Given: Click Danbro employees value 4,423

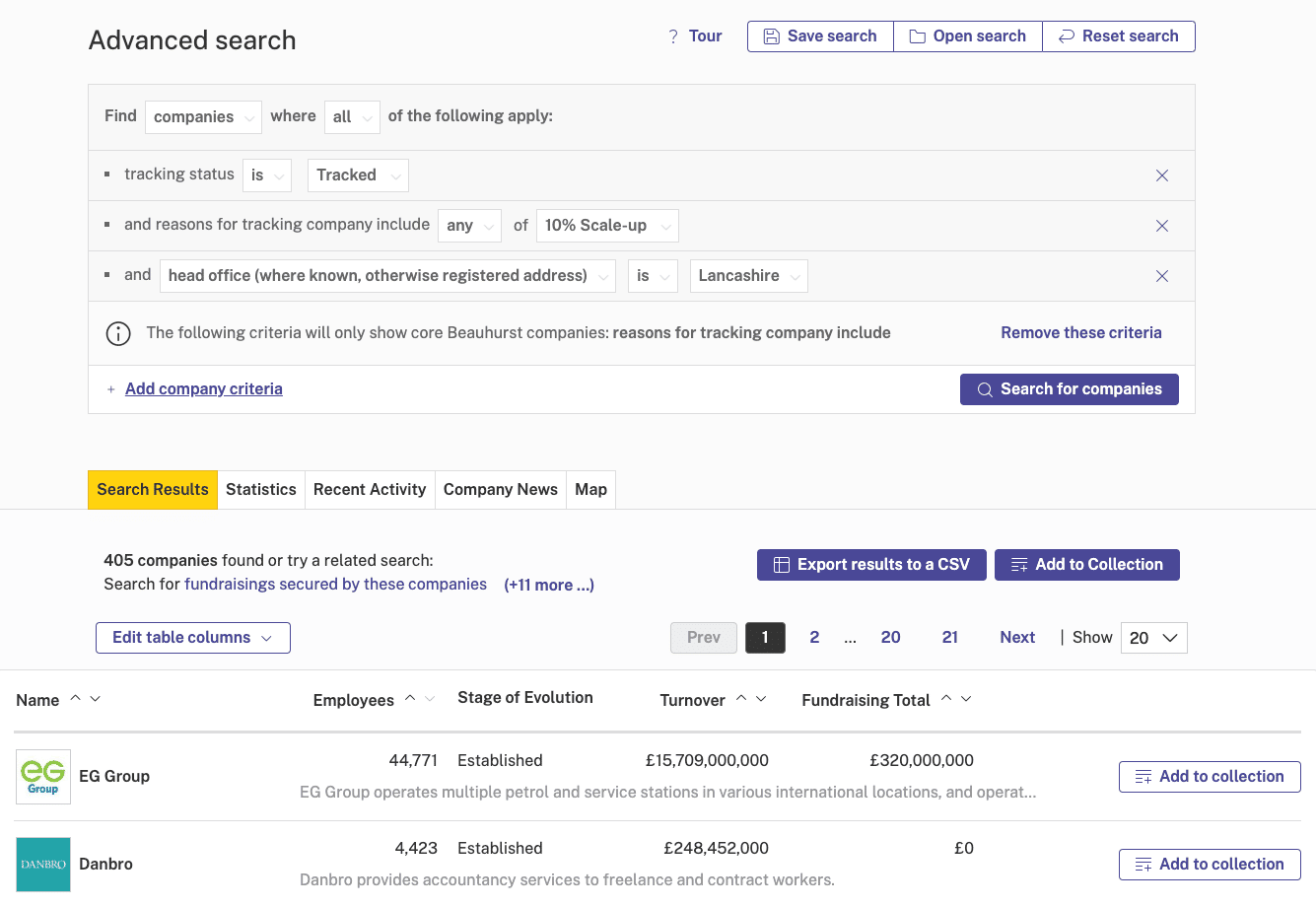Looking at the screenshot, I should (x=416, y=849).
